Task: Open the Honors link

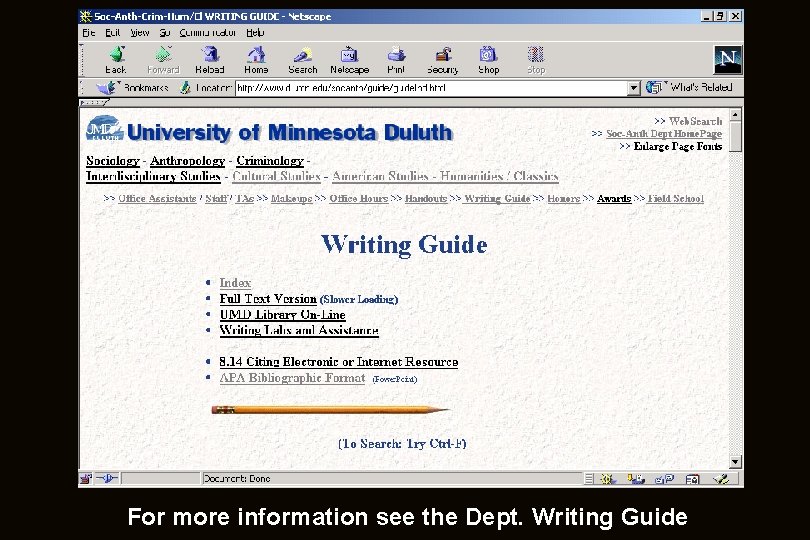Action: point(564,199)
